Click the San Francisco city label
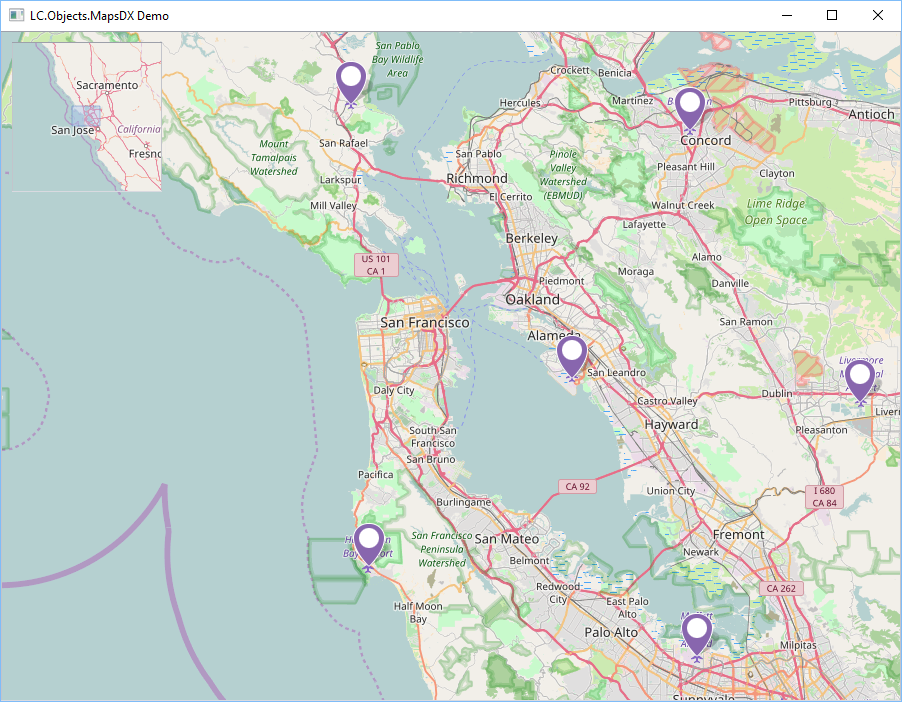This screenshot has width=902, height=702. [425, 322]
